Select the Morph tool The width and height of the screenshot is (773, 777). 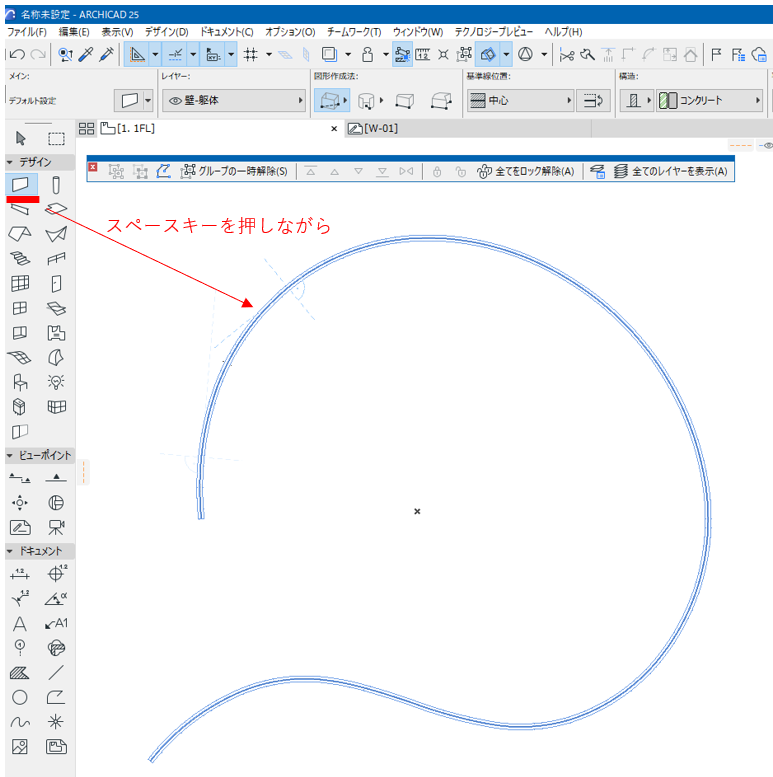[x=56, y=357]
